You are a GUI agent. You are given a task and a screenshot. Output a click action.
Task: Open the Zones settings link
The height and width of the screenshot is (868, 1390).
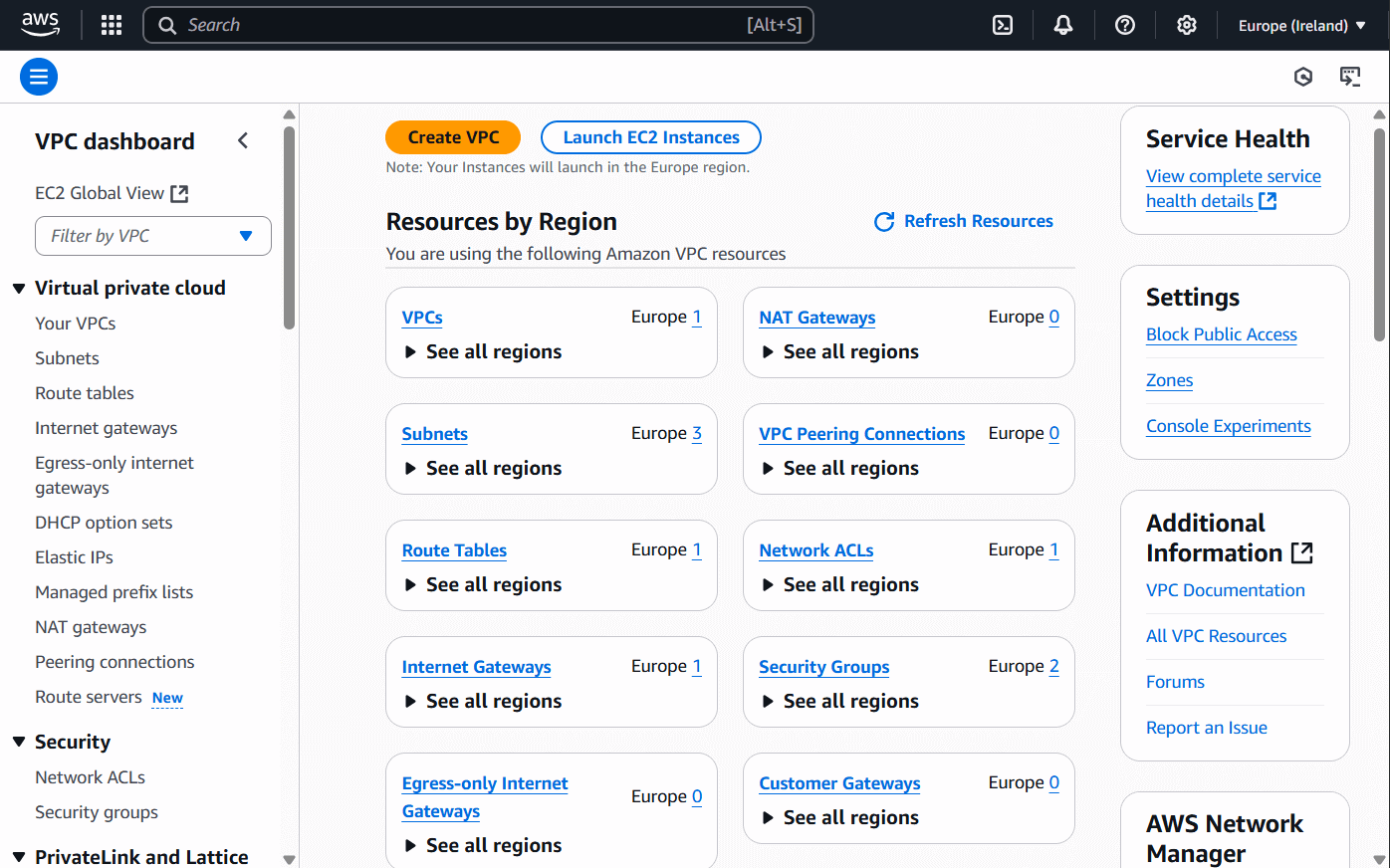point(1170,380)
